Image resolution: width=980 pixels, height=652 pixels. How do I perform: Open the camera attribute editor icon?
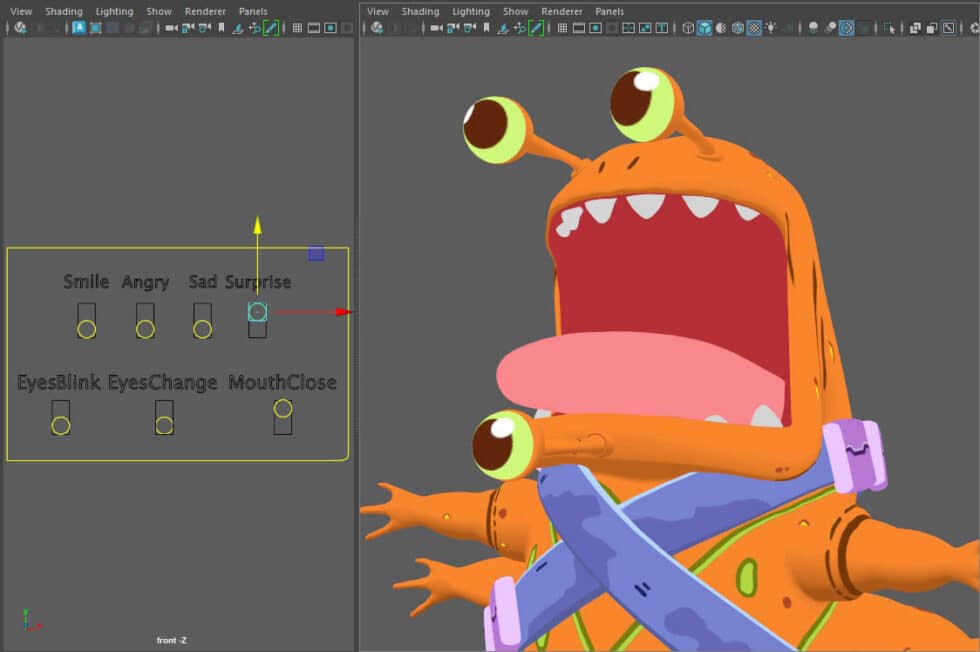[x=450, y=29]
